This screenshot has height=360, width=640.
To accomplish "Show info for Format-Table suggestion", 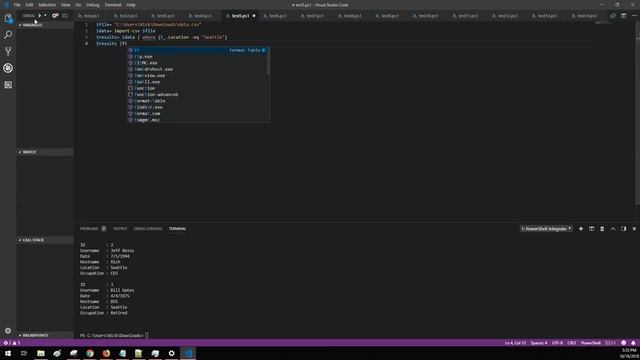I will tap(264, 50).
